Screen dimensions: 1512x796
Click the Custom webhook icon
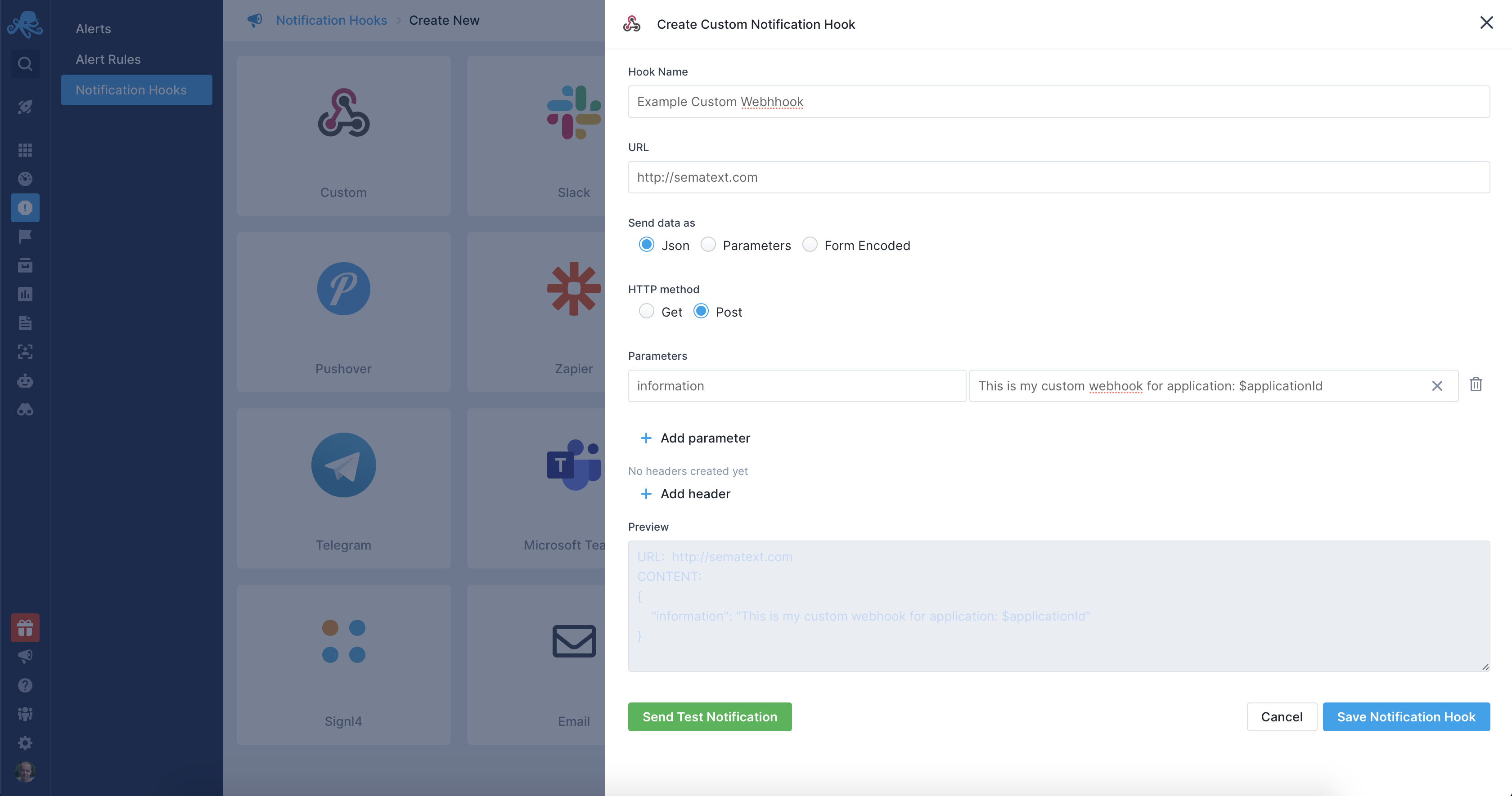[344, 113]
